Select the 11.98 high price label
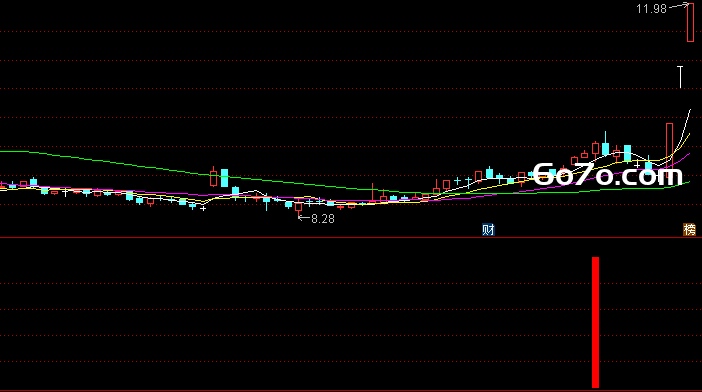The image size is (702, 392). point(651,9)
